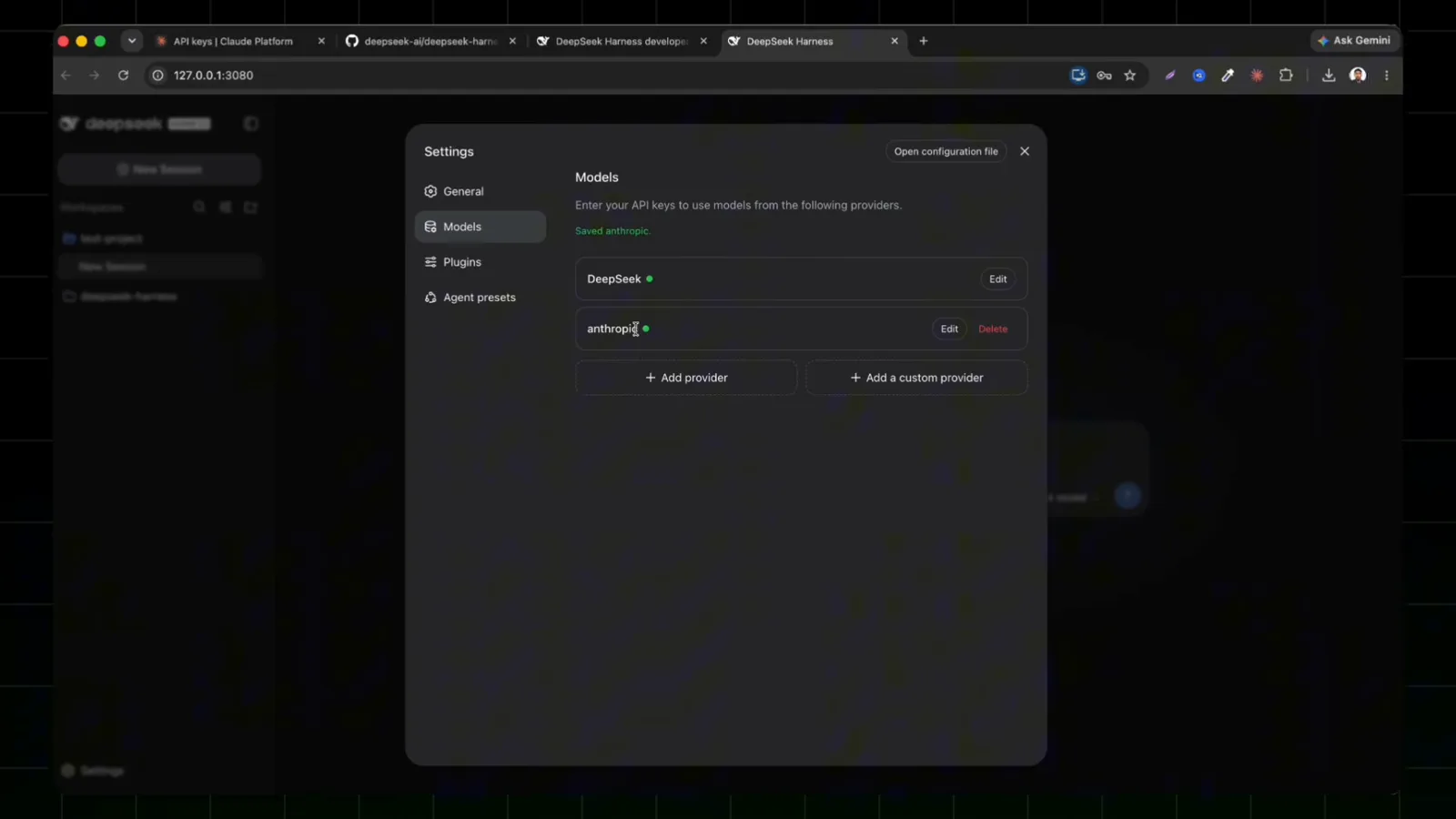Open Settings at sidebar bottom
The height and width of the screenshot is (819, 1456).
[x=92, y=771]
